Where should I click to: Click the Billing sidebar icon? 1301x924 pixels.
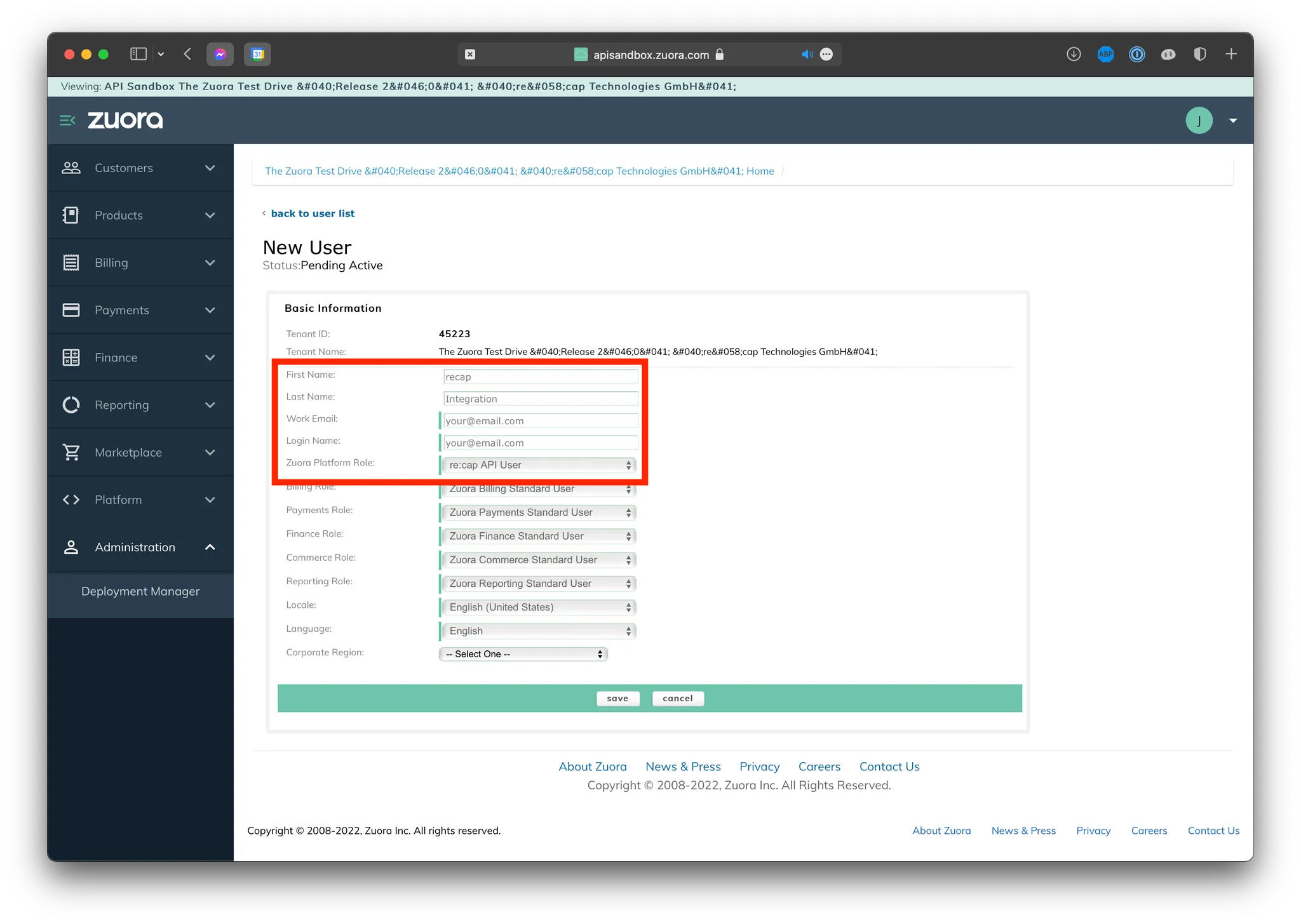coord(71,262)
